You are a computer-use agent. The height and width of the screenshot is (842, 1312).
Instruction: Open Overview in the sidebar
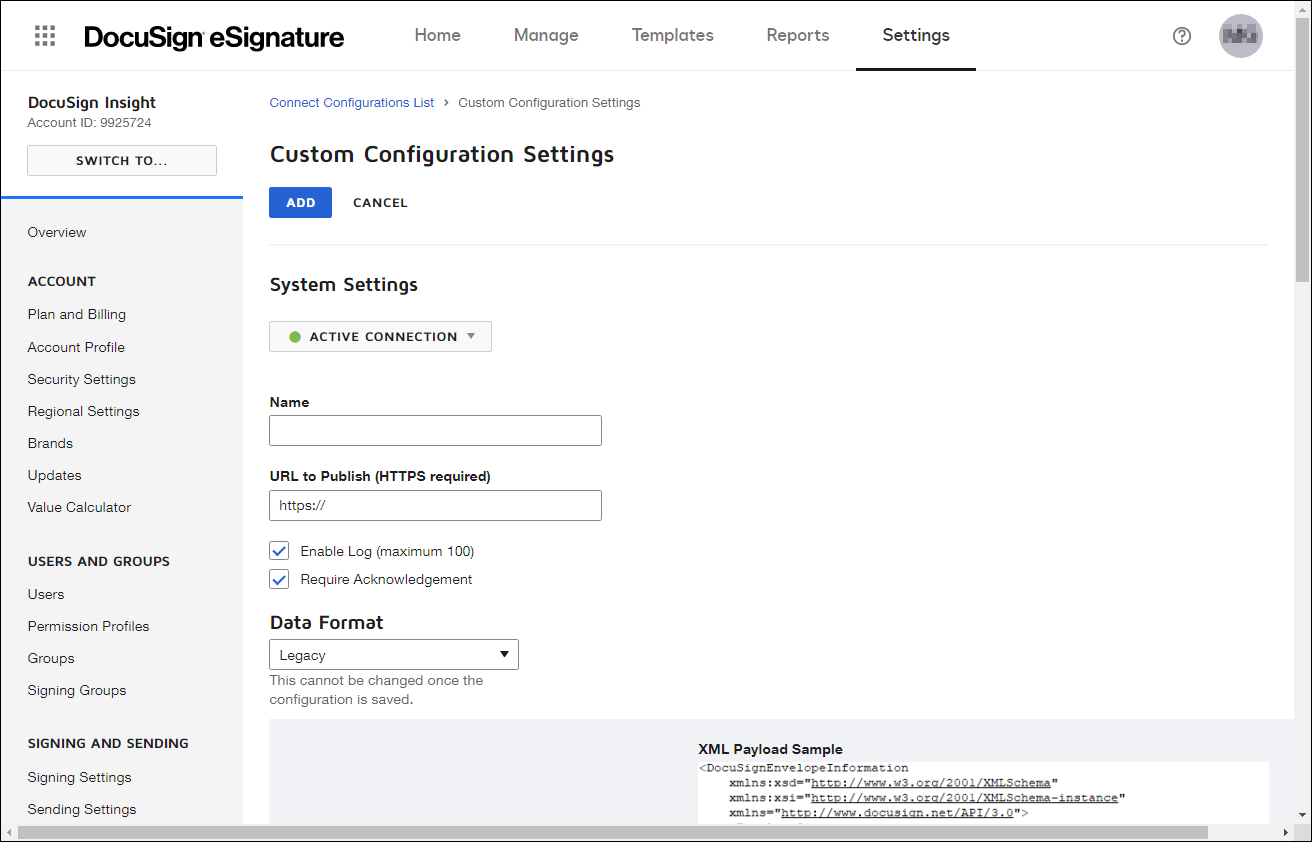coord(57,232)
